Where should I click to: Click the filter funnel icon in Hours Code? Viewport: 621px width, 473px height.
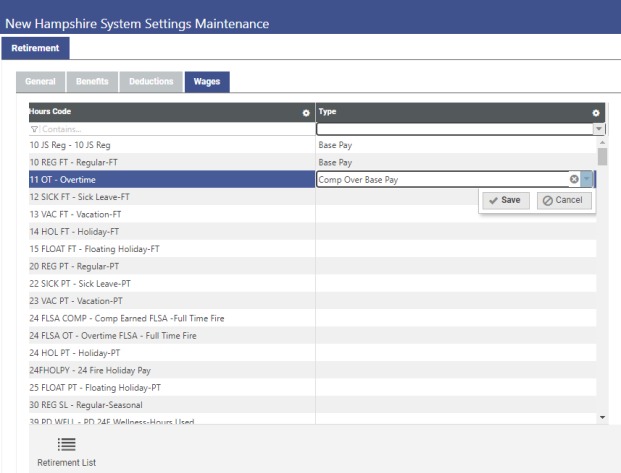(x=35, y=129)
